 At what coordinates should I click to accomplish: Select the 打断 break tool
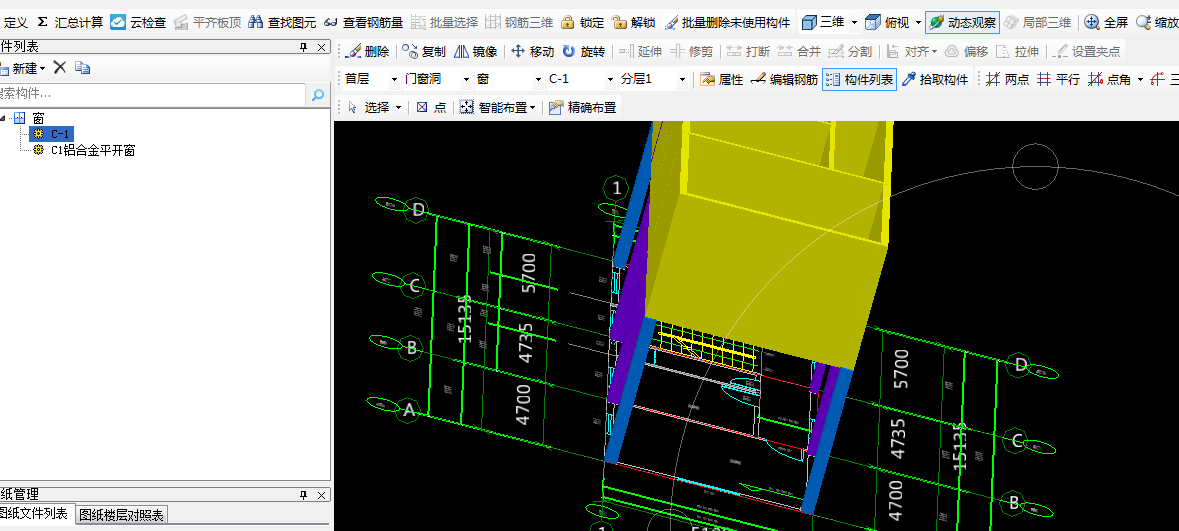pyautogui.click(x=748, y=52)
